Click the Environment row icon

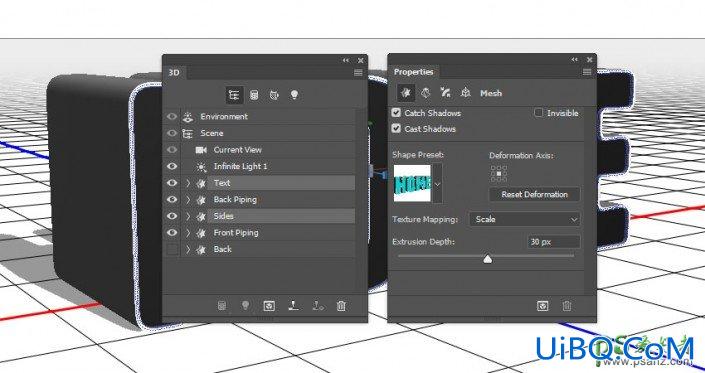click(188, 117)
